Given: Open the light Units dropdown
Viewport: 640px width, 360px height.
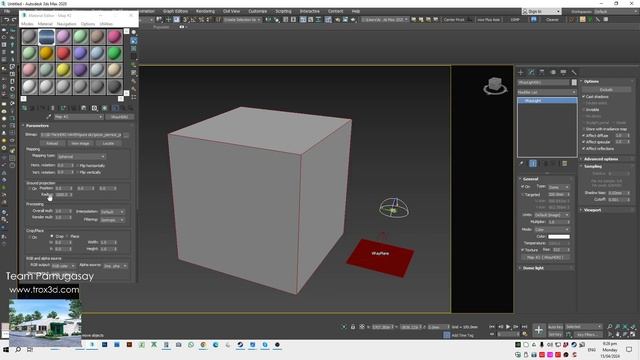Looking at the screenshot, I should (x=551, y=215).
